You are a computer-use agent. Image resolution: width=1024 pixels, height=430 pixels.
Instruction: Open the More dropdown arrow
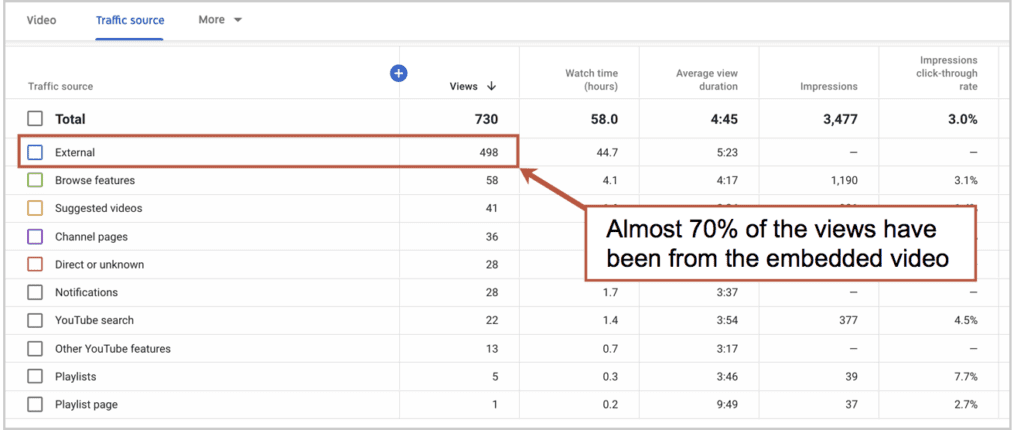pyautogui.click(x=238, y=20)
